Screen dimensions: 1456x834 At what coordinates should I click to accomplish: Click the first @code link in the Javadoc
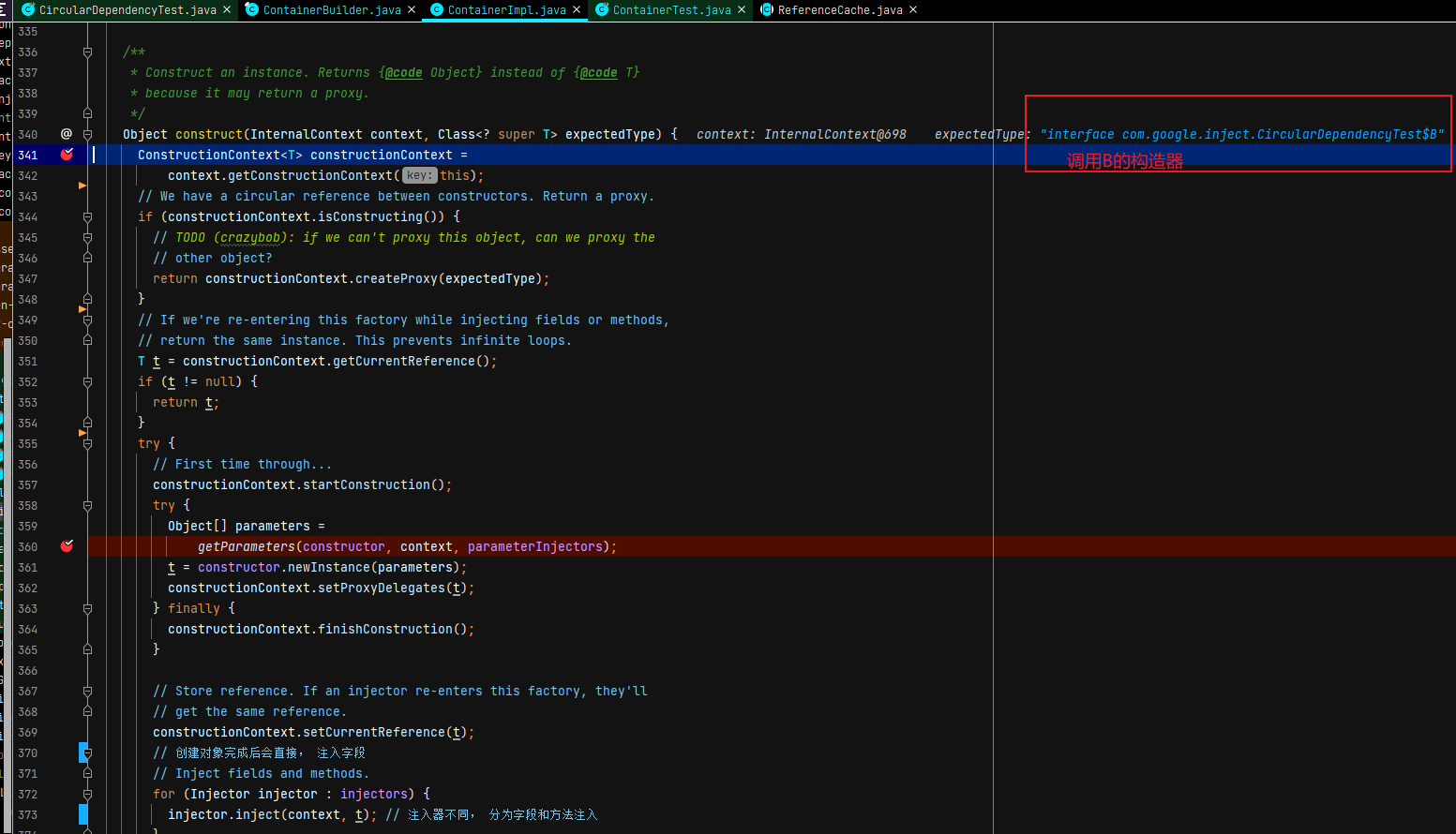[404, 72]
